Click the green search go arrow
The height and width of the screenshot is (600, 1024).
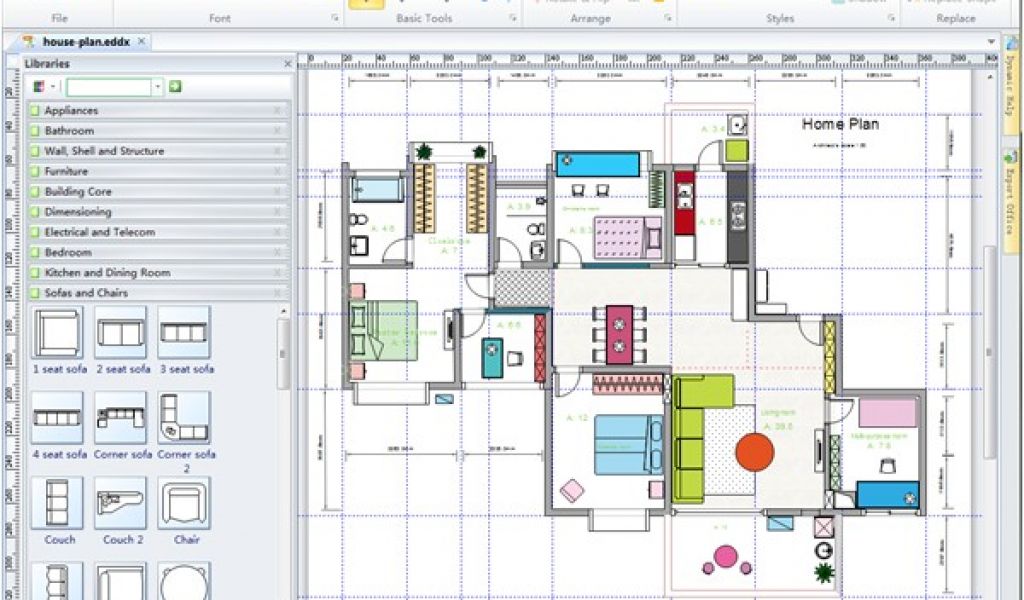coord(175,87)
